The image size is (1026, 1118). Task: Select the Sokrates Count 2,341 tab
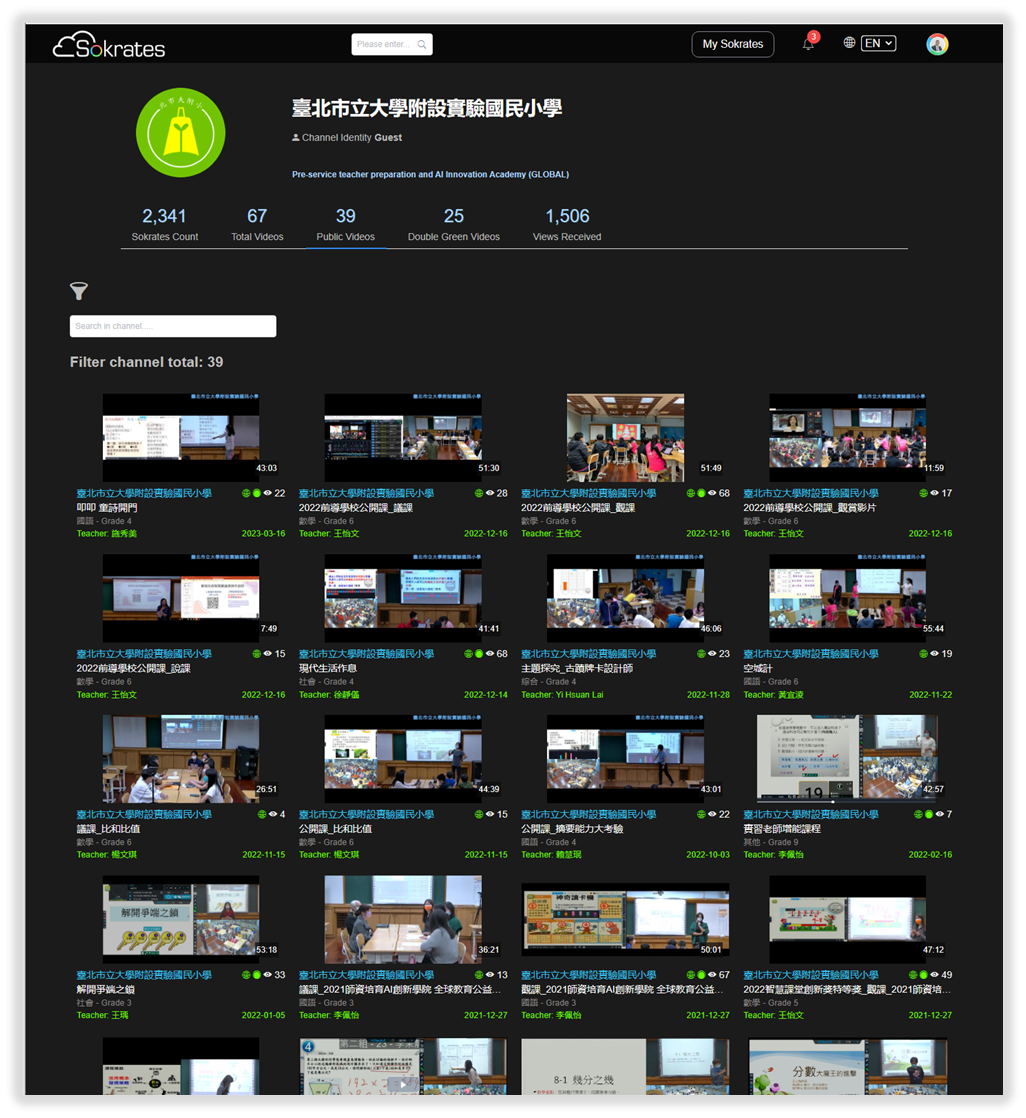tap(165, 224)
